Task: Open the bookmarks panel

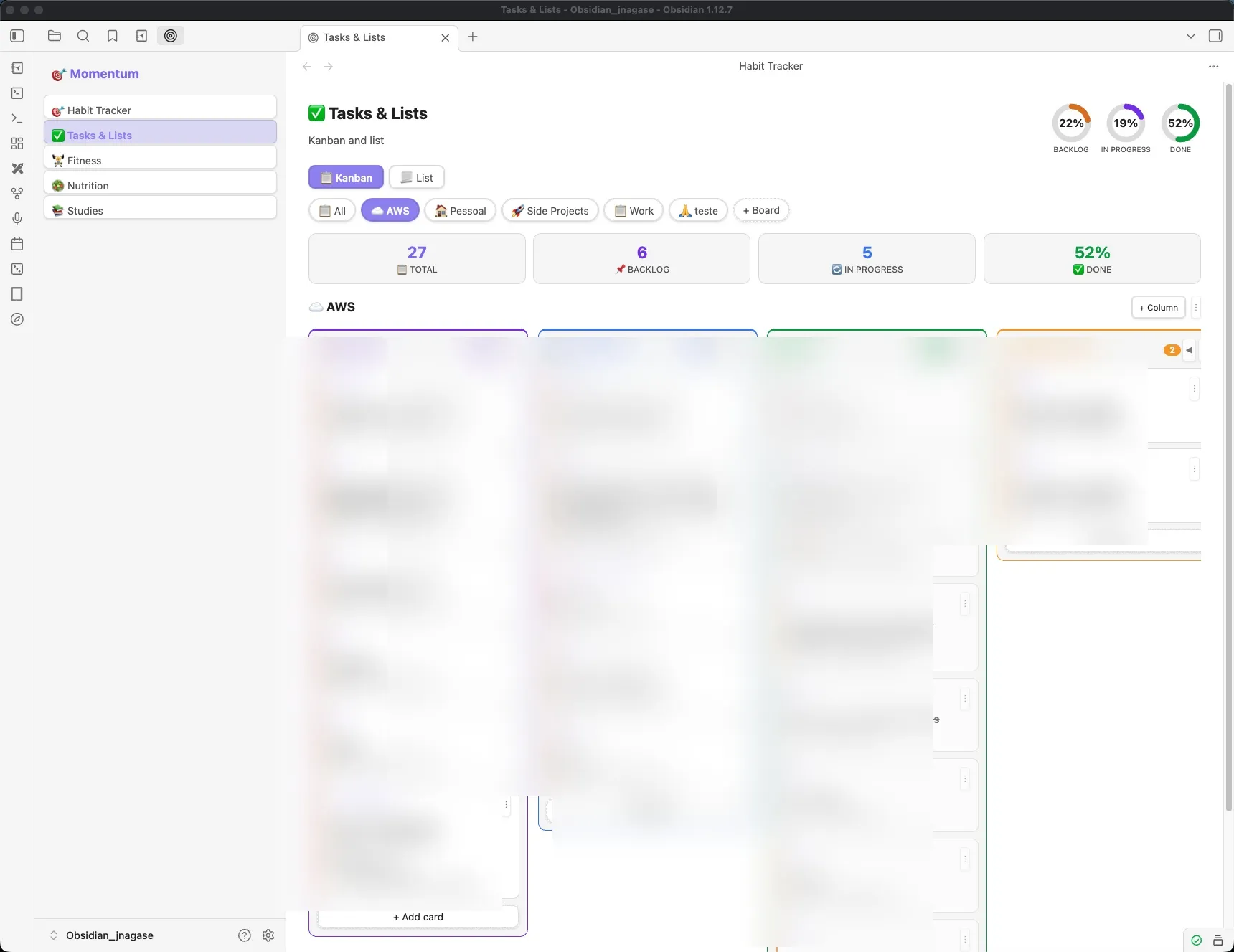Action: (113, 36)
